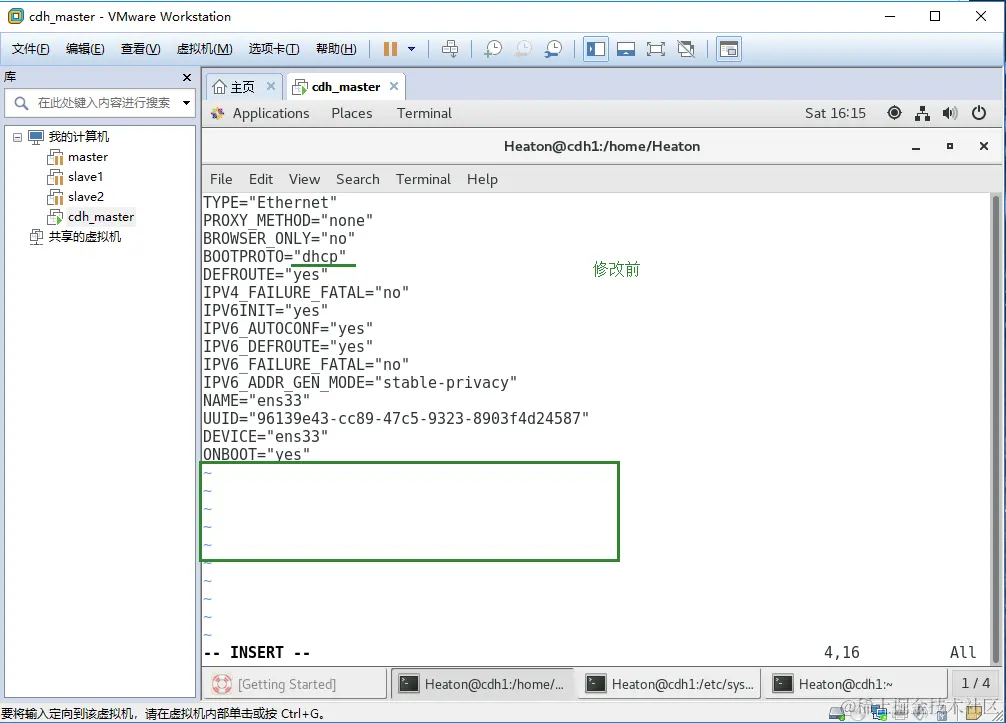Place cursor on BOOTPROTO="dhcp" line
The width and height of the screenshot is (1006, 723).
pos(275,257)
